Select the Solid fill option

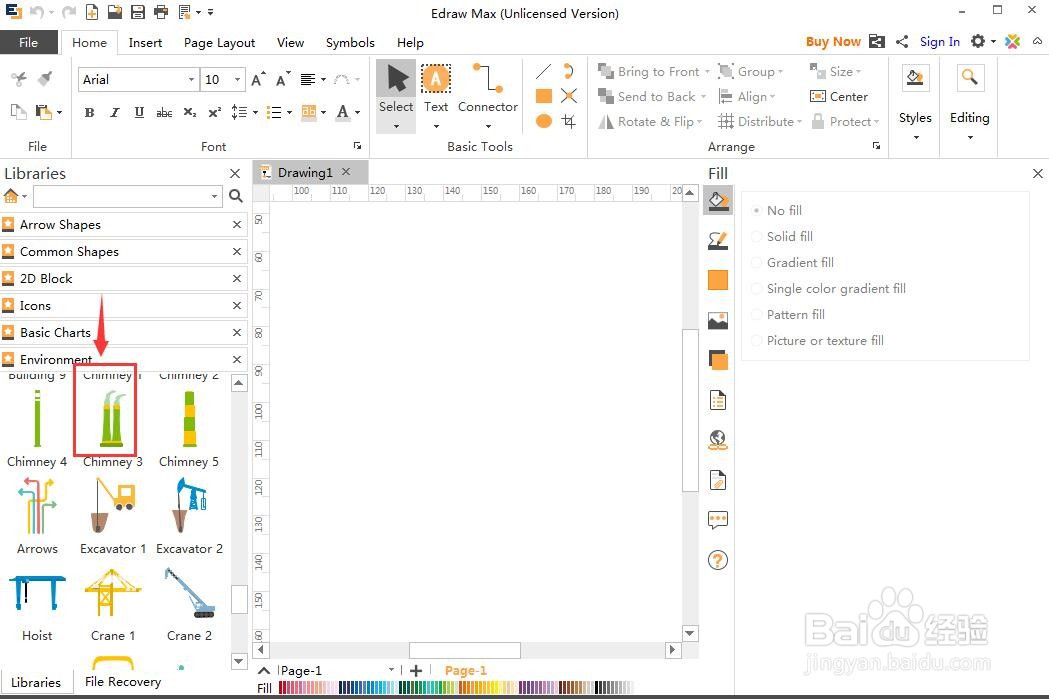tap(783, 236)
